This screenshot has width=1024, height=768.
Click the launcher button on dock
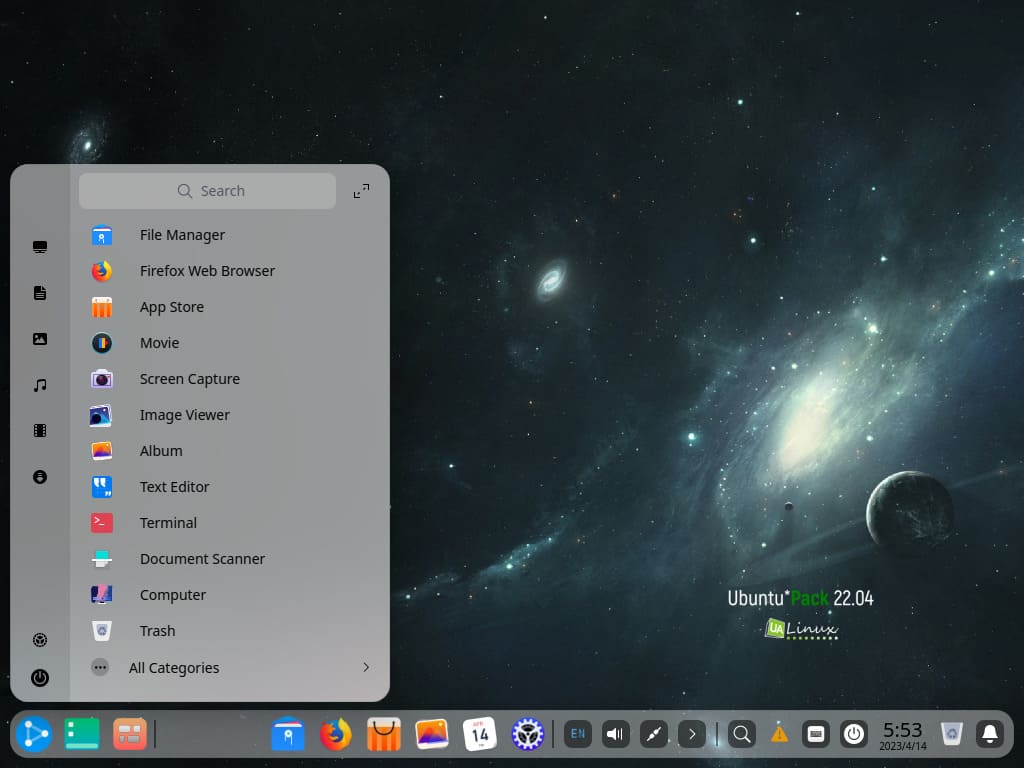pos(34,734)
